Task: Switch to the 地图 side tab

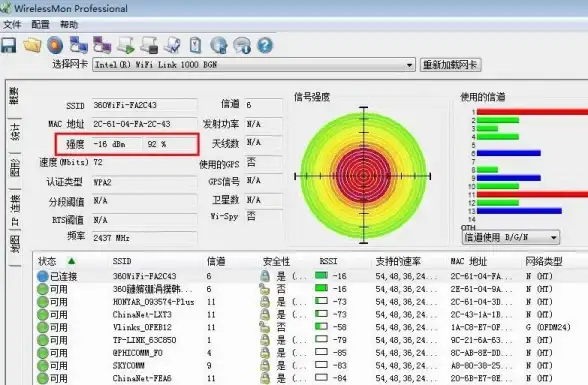Action: 15,244
